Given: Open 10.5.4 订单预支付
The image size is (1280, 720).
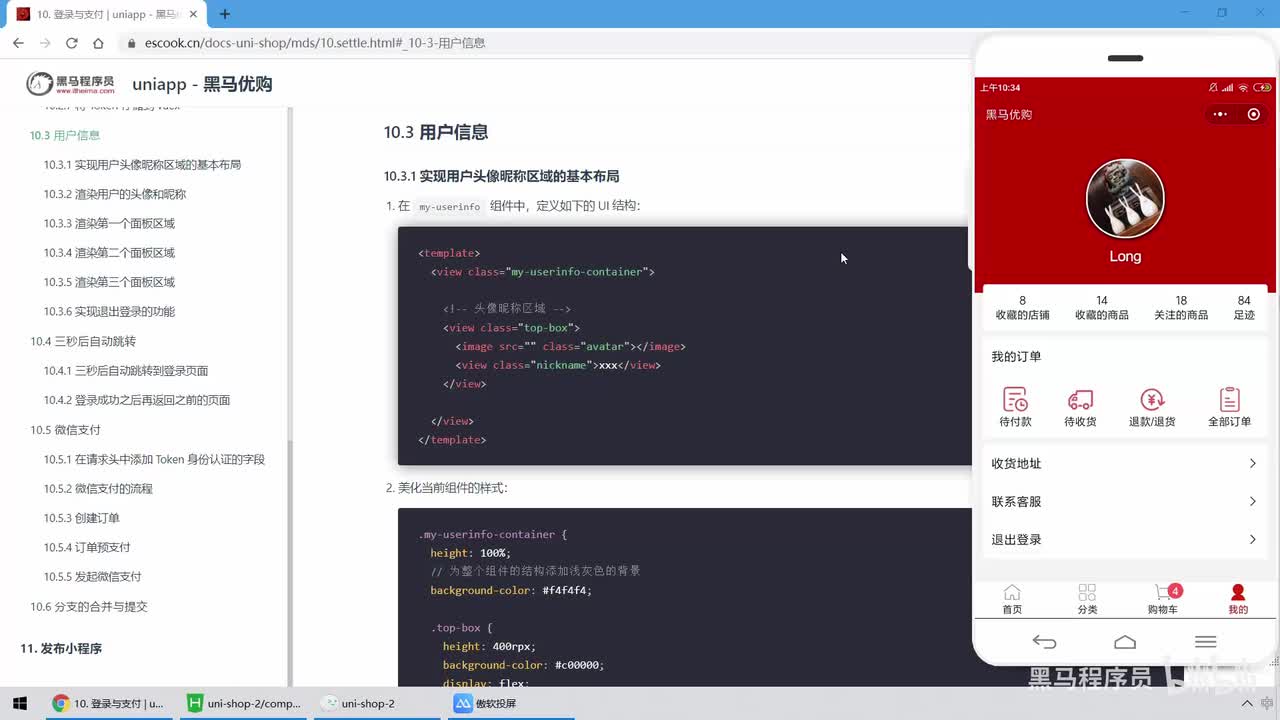Looking at the screenshot, I should pyautogui.click(x=87, y=547).
